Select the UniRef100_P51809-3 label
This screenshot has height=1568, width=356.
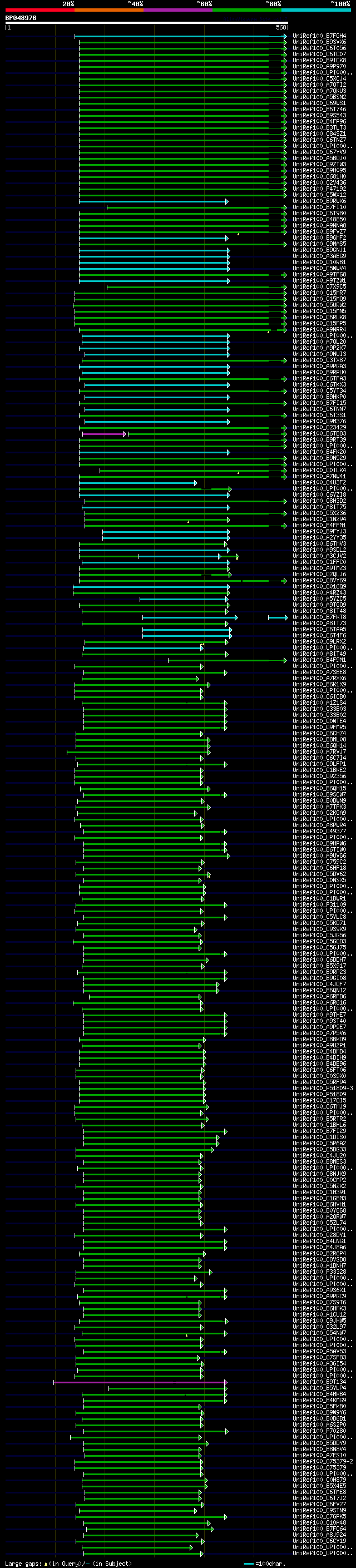(323, 1089)
